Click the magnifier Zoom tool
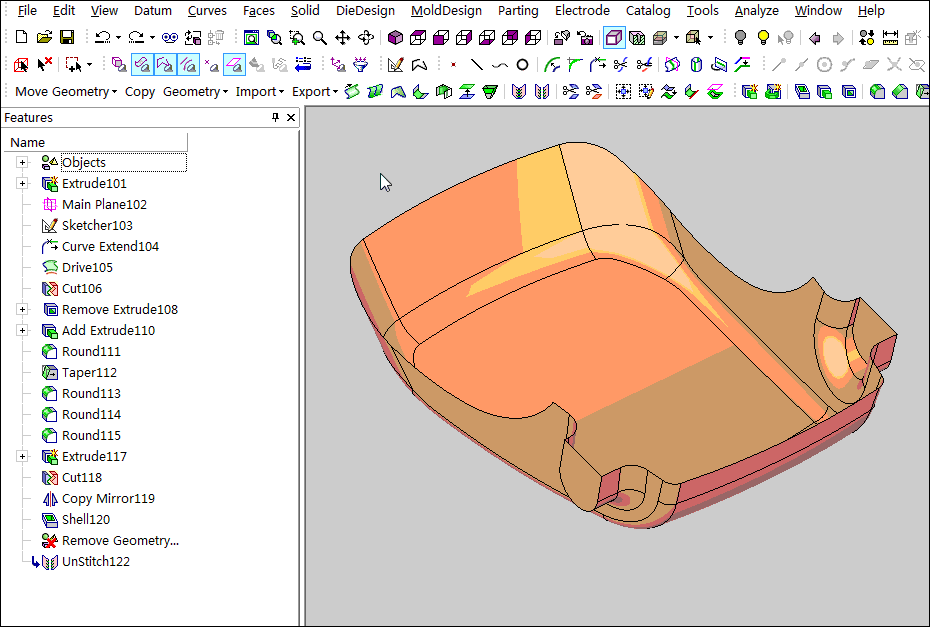Screen dimensions: 930x627 320,38
